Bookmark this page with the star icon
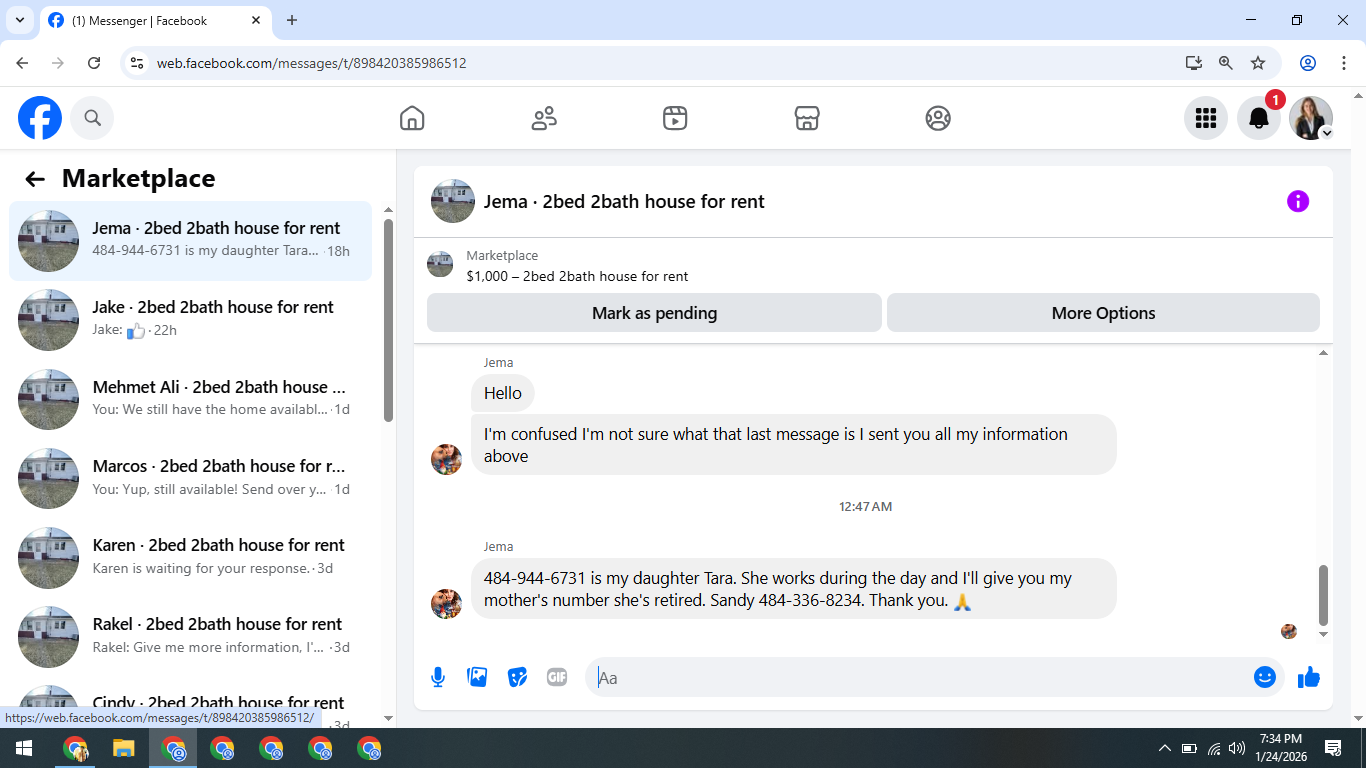Image resolution: width=1366 pixels, height=768 pixels. click(1258, 63)
